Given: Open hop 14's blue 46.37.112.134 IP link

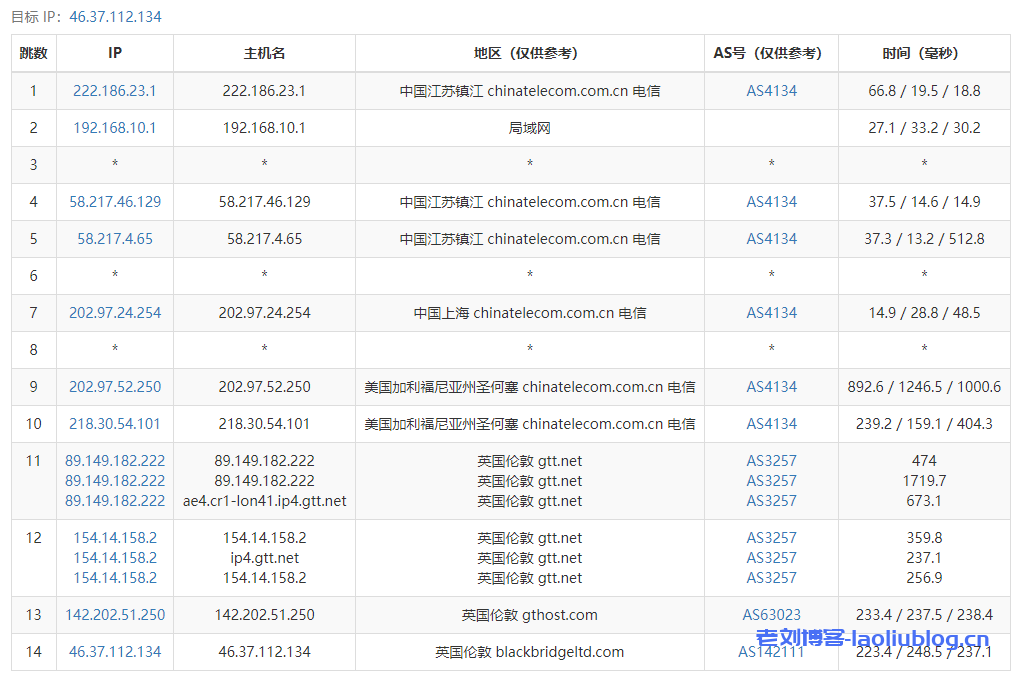Looking at the screenshot, I should tap(114, 652).
